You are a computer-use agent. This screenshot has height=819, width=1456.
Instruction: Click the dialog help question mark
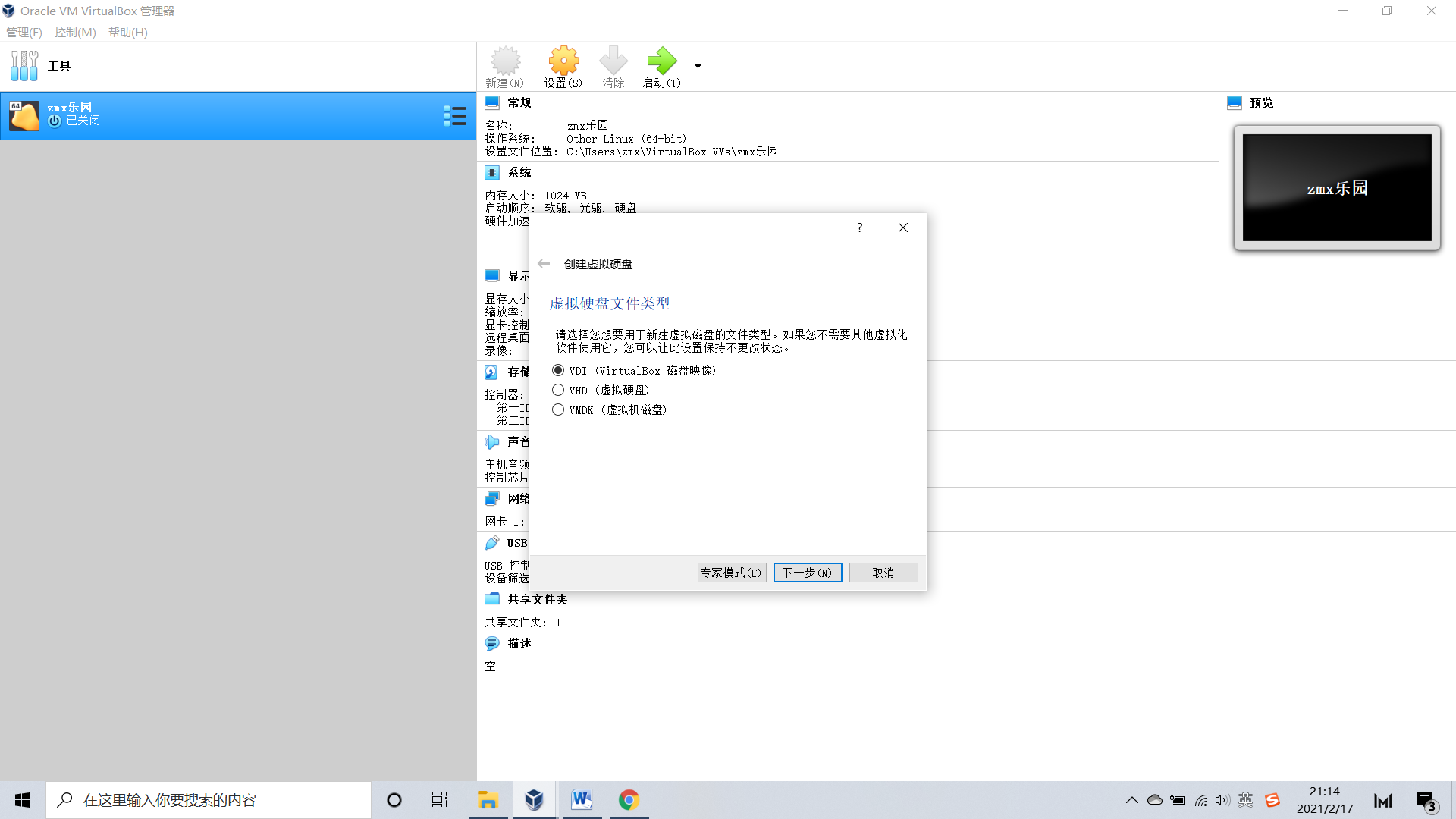click(859, 227)
